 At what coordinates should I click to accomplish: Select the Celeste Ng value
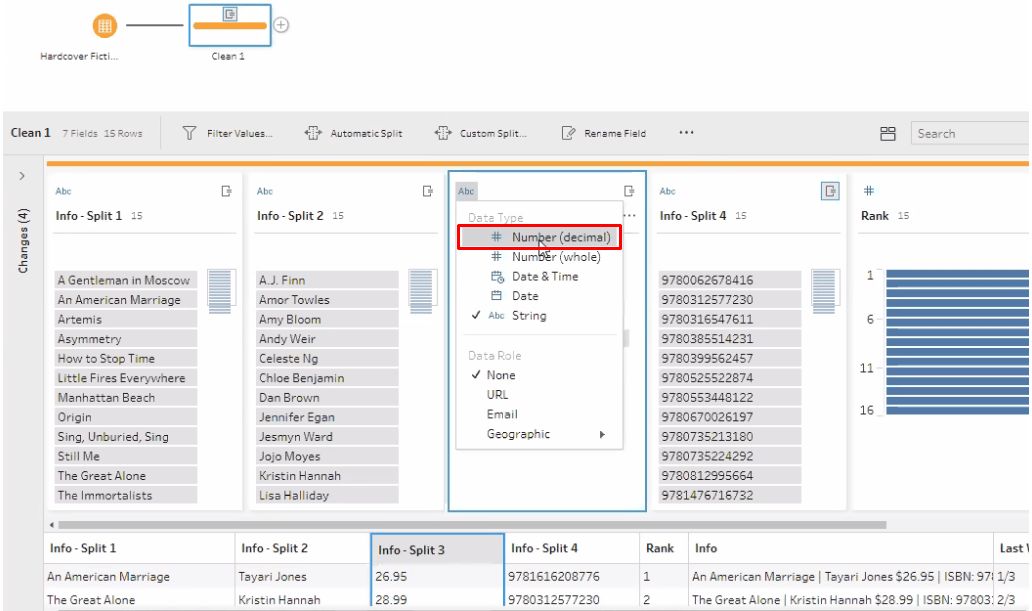coord(327,358)
